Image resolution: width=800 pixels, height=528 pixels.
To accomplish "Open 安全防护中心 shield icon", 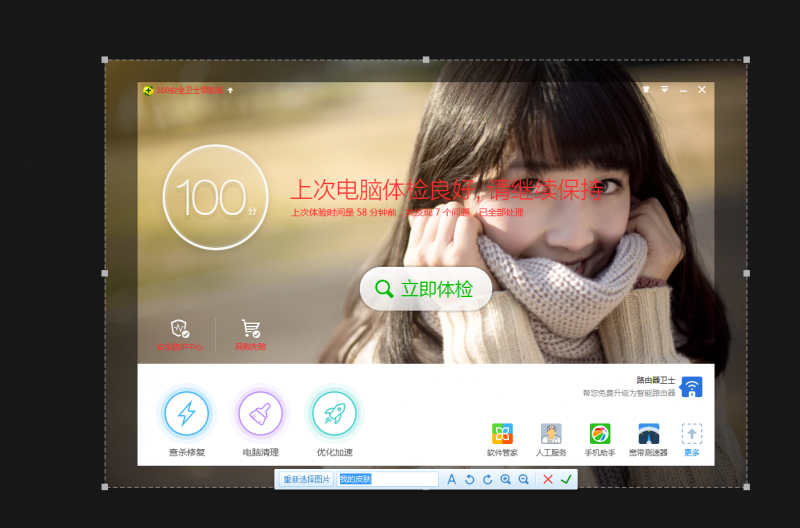I will click(x=179, y=329).
